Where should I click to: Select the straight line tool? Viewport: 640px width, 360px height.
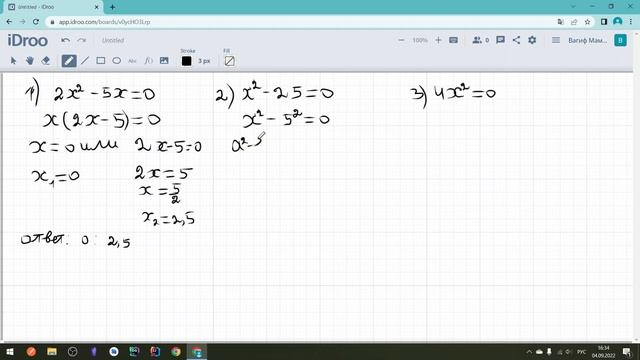point(84,61)
